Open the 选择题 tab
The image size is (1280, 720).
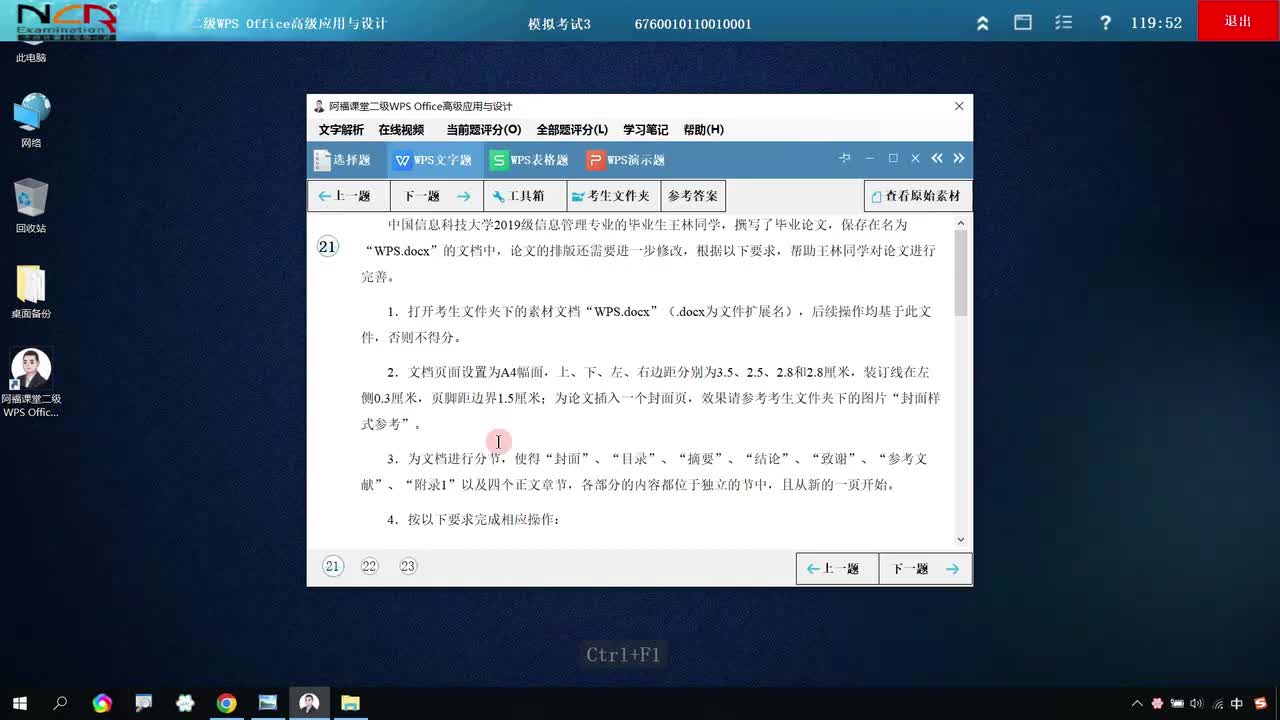(x=342, y=160)
